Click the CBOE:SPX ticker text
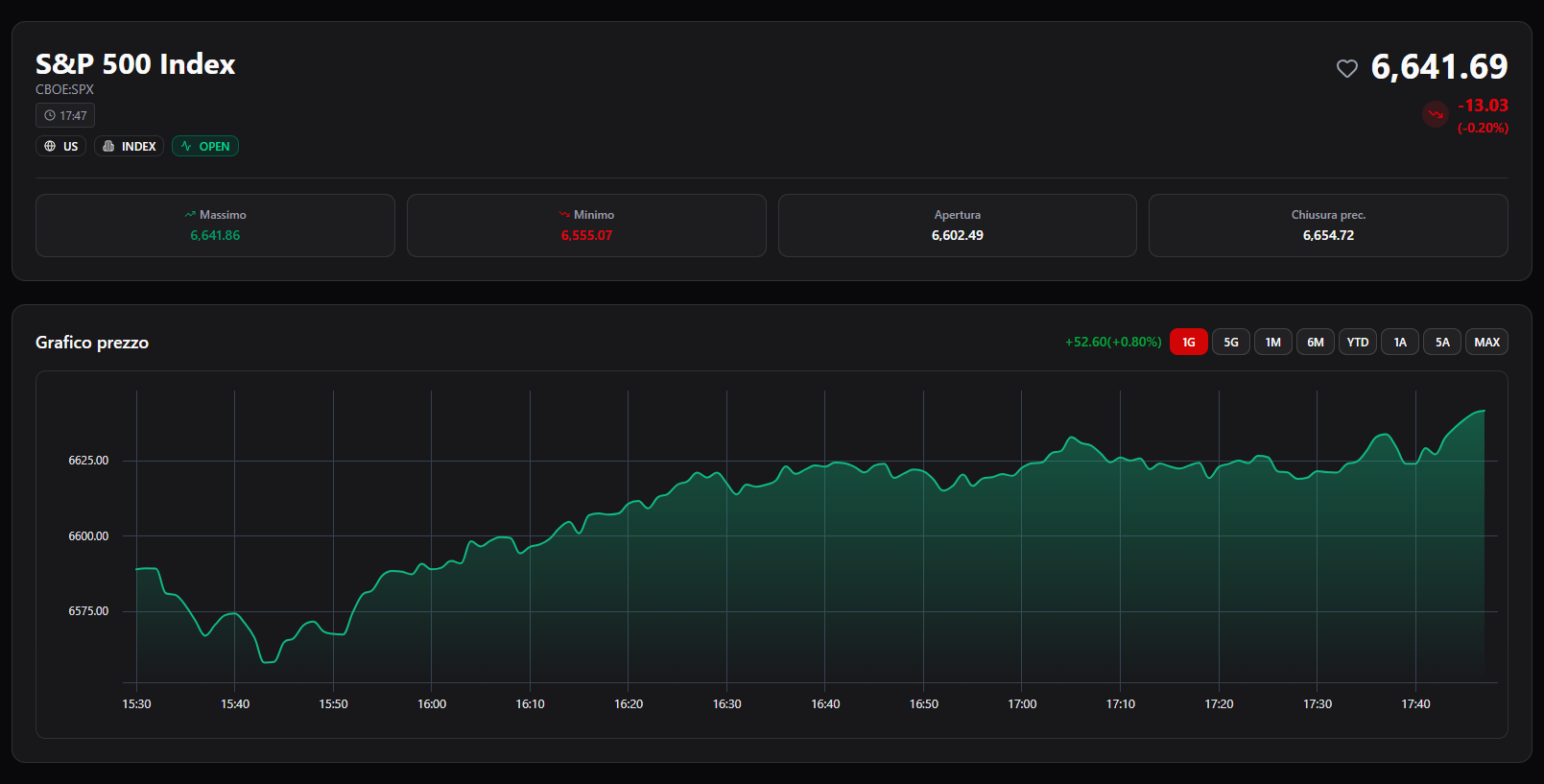 point(64,90)
